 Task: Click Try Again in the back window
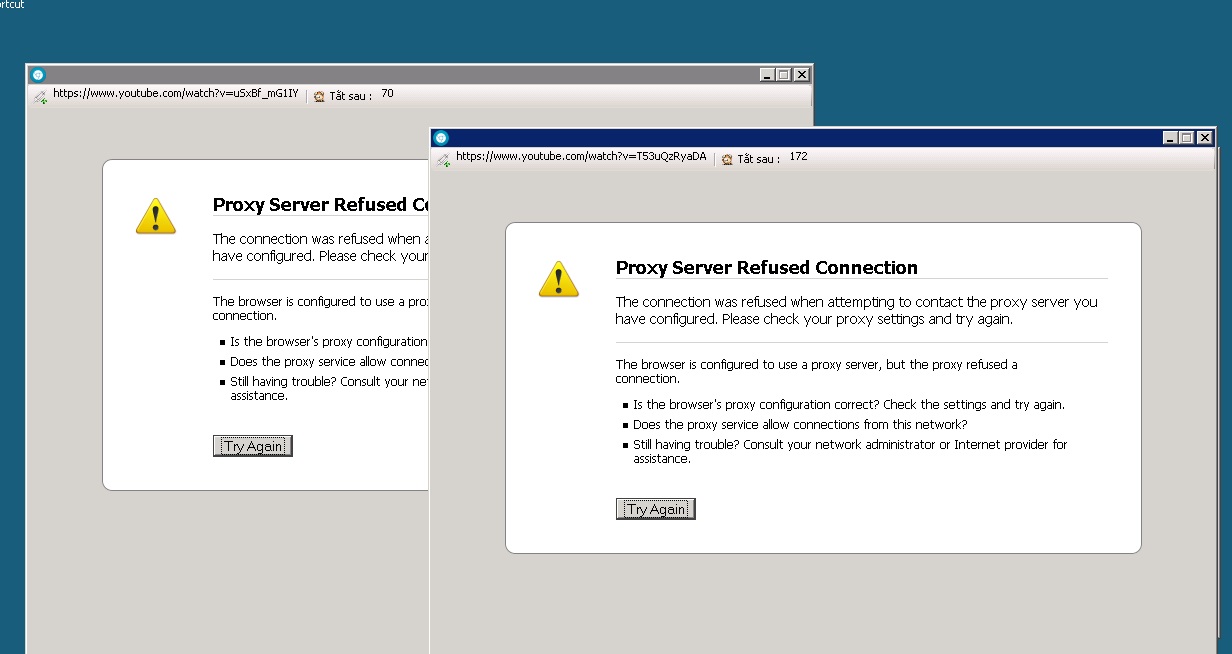252,446
